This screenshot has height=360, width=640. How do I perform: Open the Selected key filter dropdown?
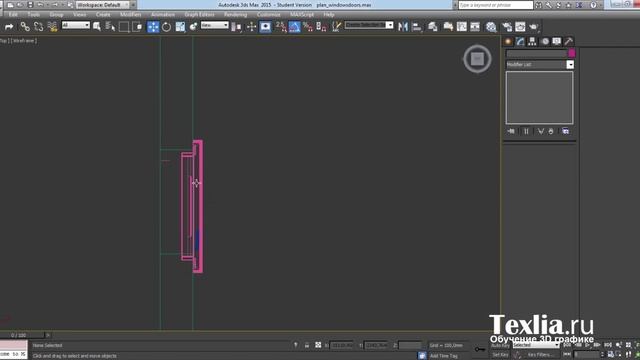(x=536, y=345)
